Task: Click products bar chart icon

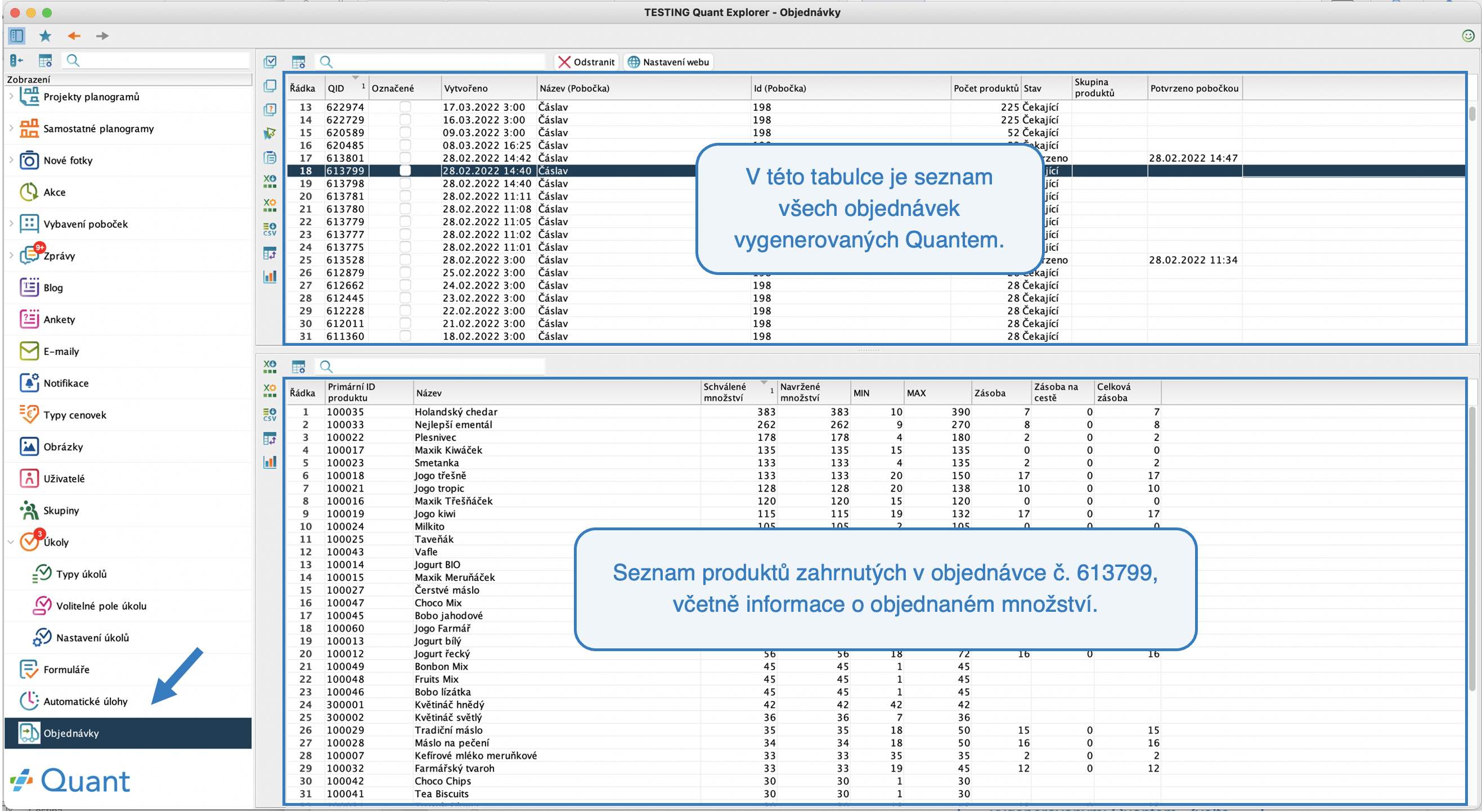Action: pos(270,462)
